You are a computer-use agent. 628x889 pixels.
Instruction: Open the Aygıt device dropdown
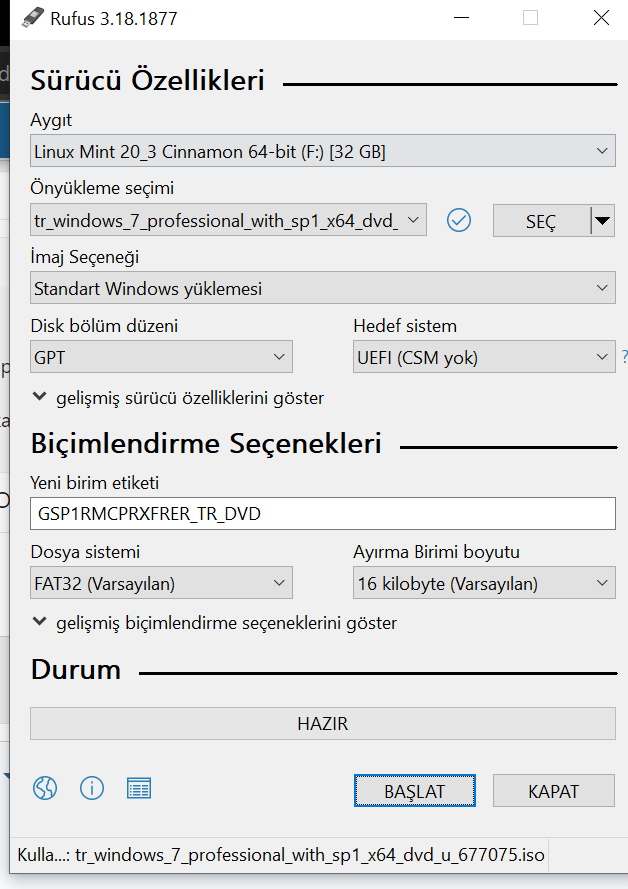(322, 152)
